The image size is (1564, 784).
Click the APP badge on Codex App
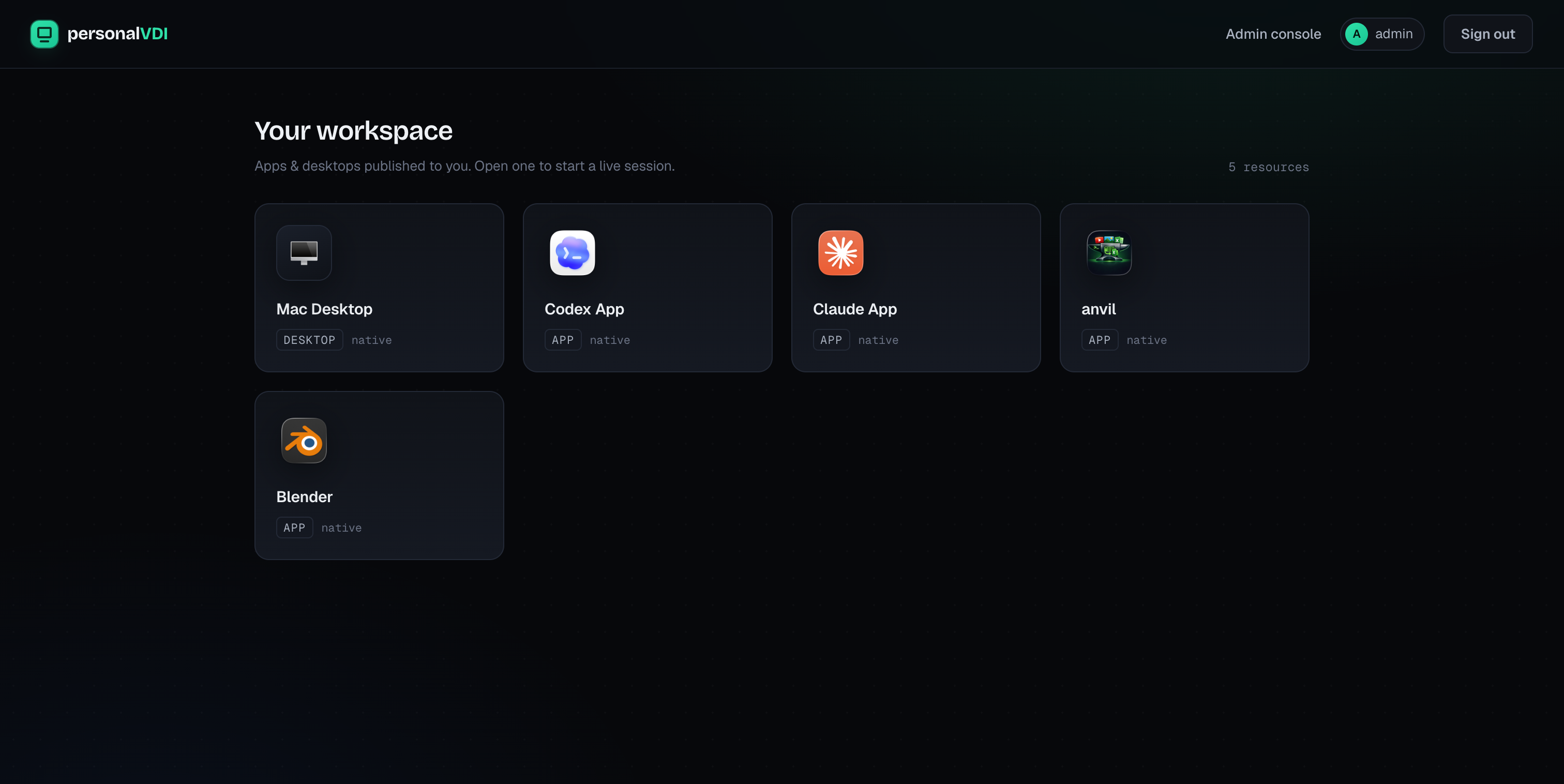(x=563, y=340)
